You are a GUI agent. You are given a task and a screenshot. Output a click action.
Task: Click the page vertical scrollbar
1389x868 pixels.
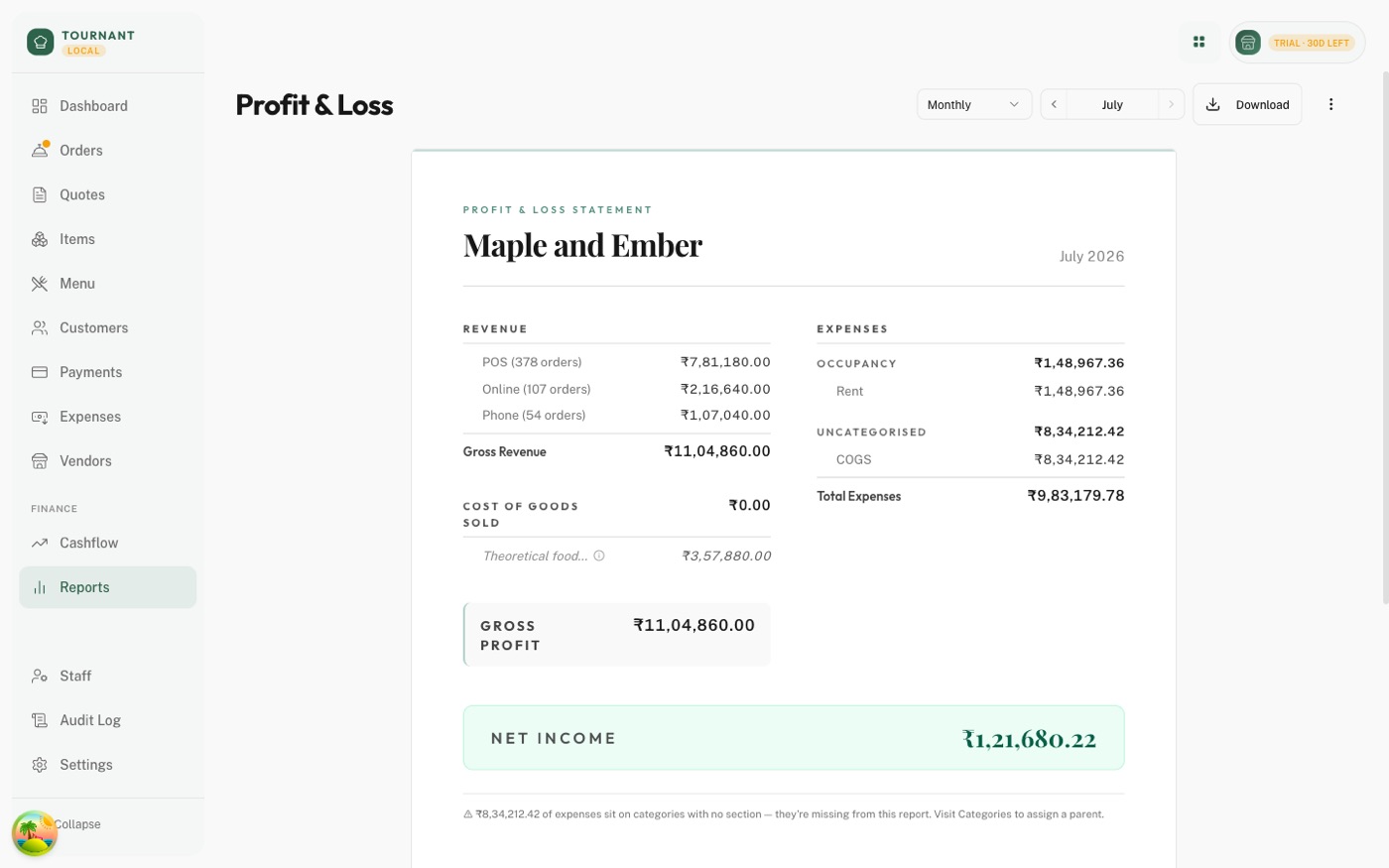pos(1385,337)
